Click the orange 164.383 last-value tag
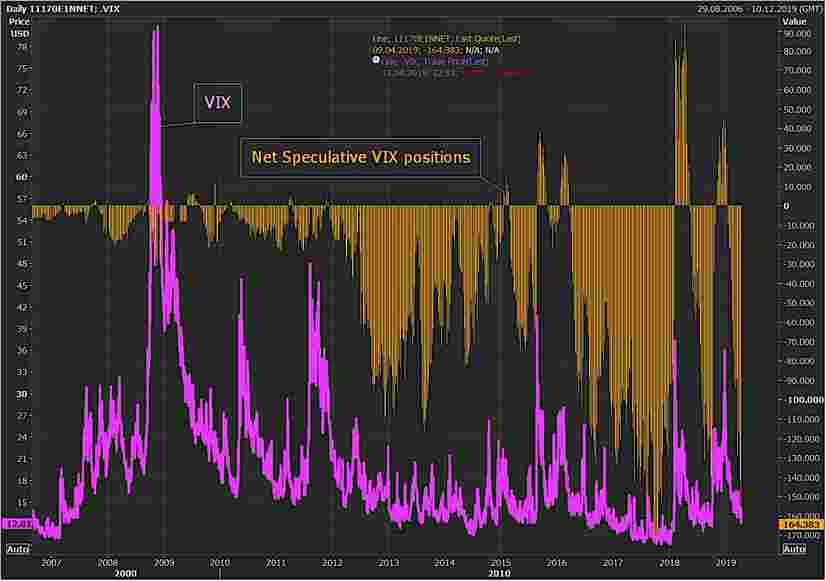Screen dimensions: 826x581 tap(794, 524)
